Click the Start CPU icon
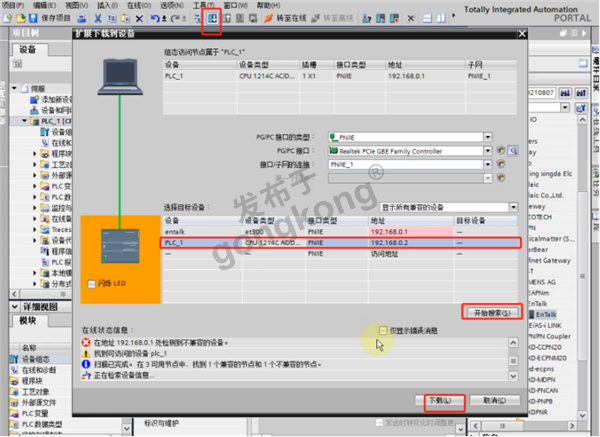Screen dimensions: 600x437 (x=380, y=18)
